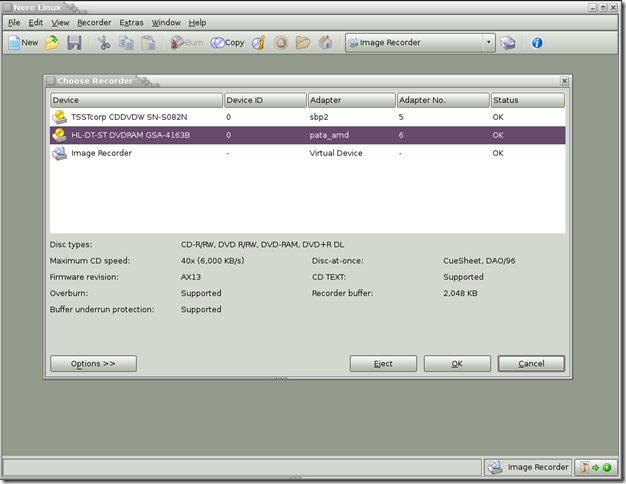Open a file with the folder icon

coord(52,42)
